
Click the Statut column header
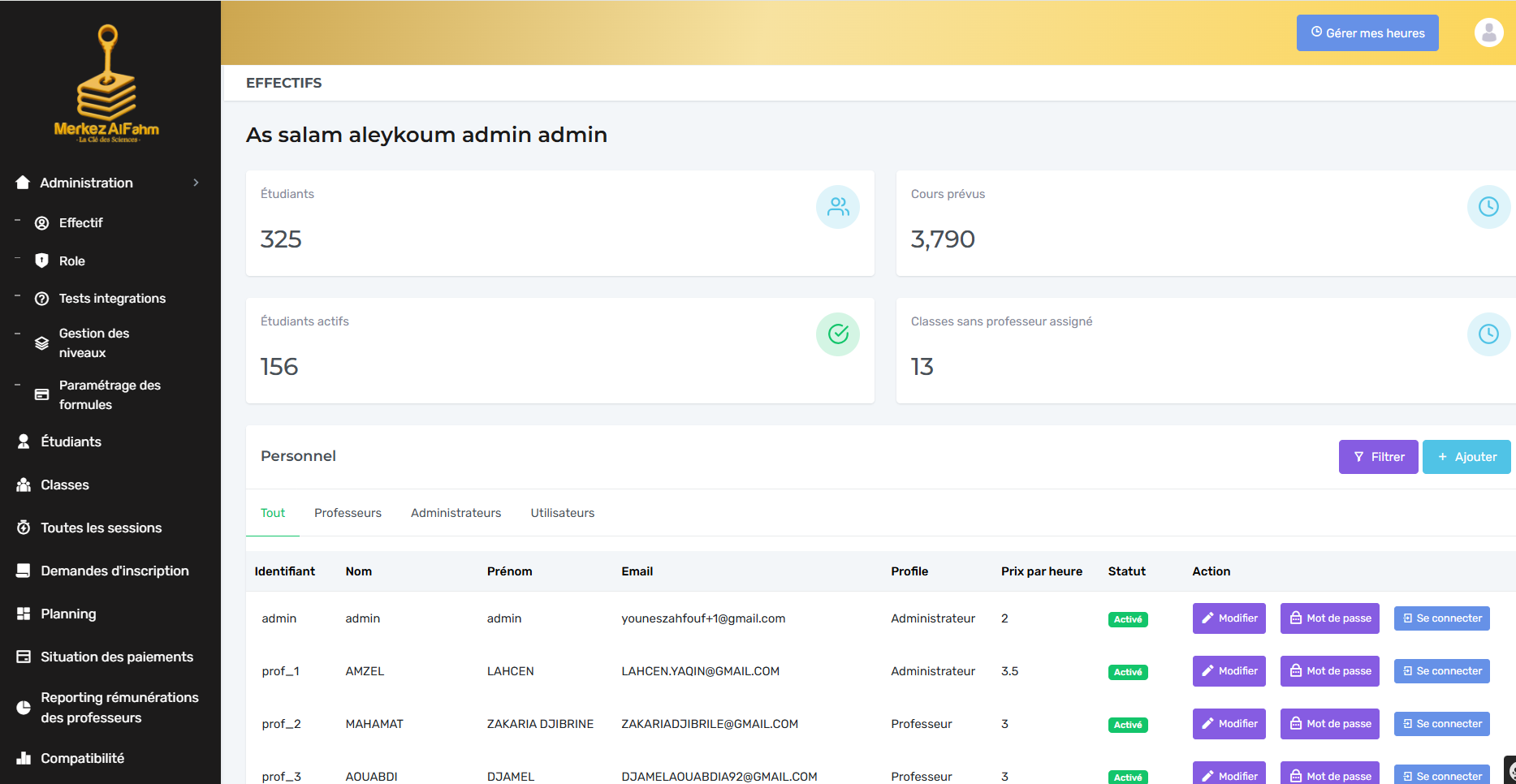(x=1126, y=571)
